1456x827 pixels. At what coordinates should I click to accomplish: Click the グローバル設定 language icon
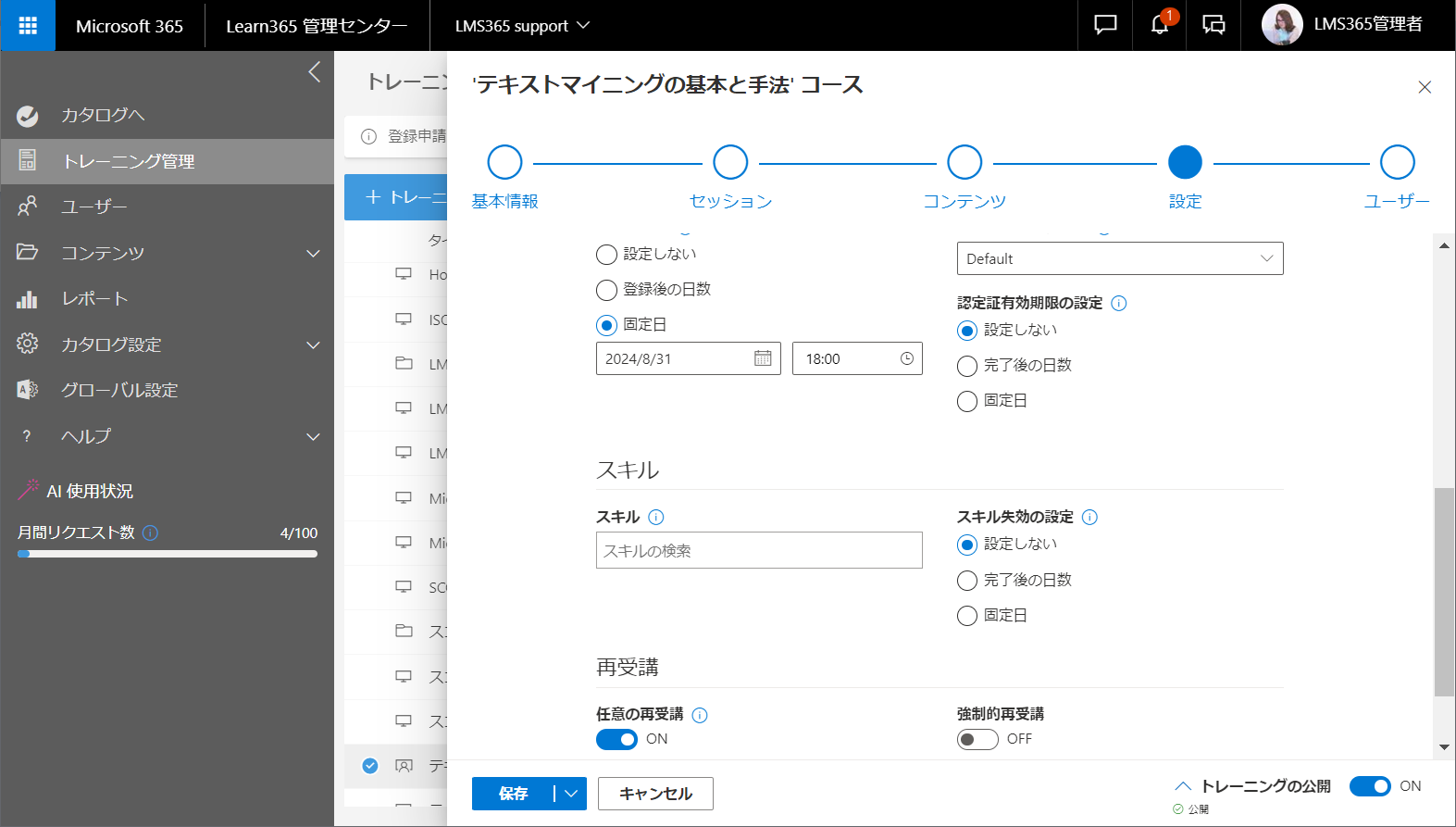point(28,390)
